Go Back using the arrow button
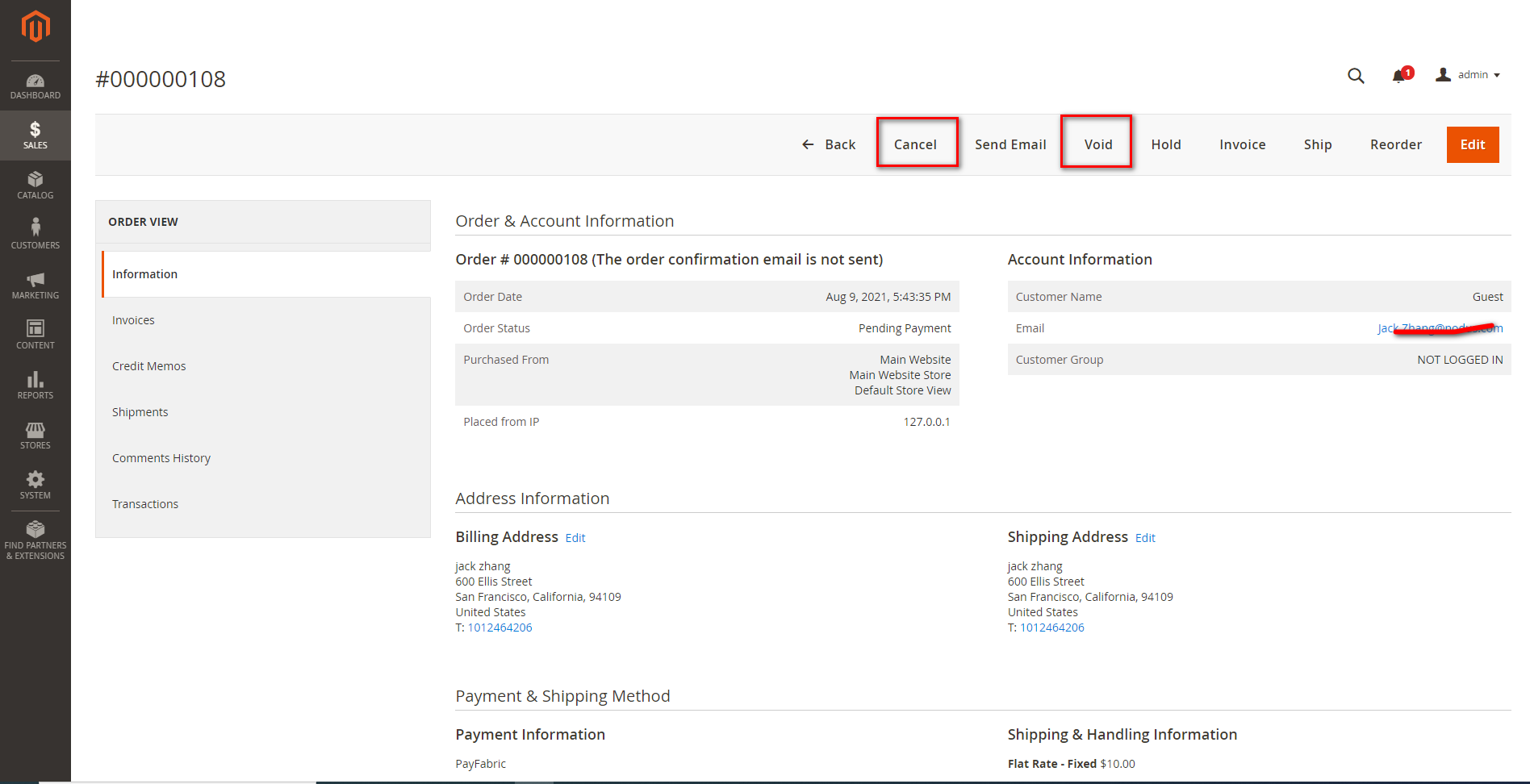Screen dimensions: 1530x784 tap(828, 144)
